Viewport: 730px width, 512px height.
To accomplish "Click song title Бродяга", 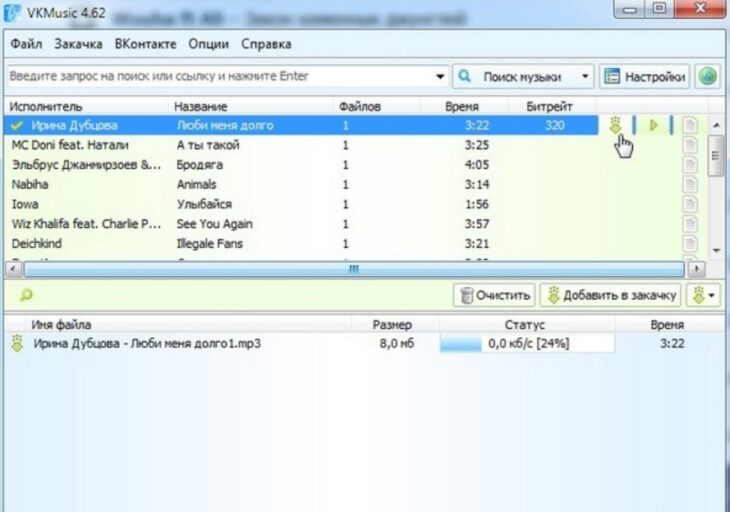I will [200, 165].
